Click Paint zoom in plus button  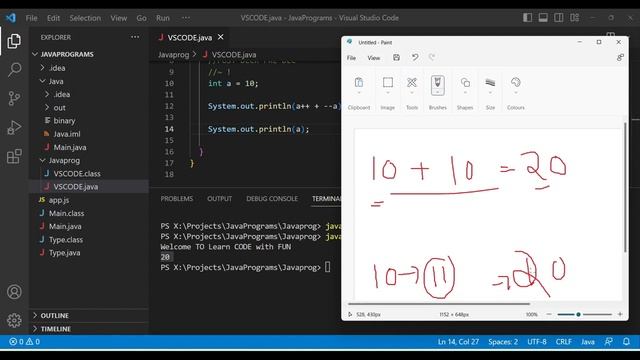(620, 314)
